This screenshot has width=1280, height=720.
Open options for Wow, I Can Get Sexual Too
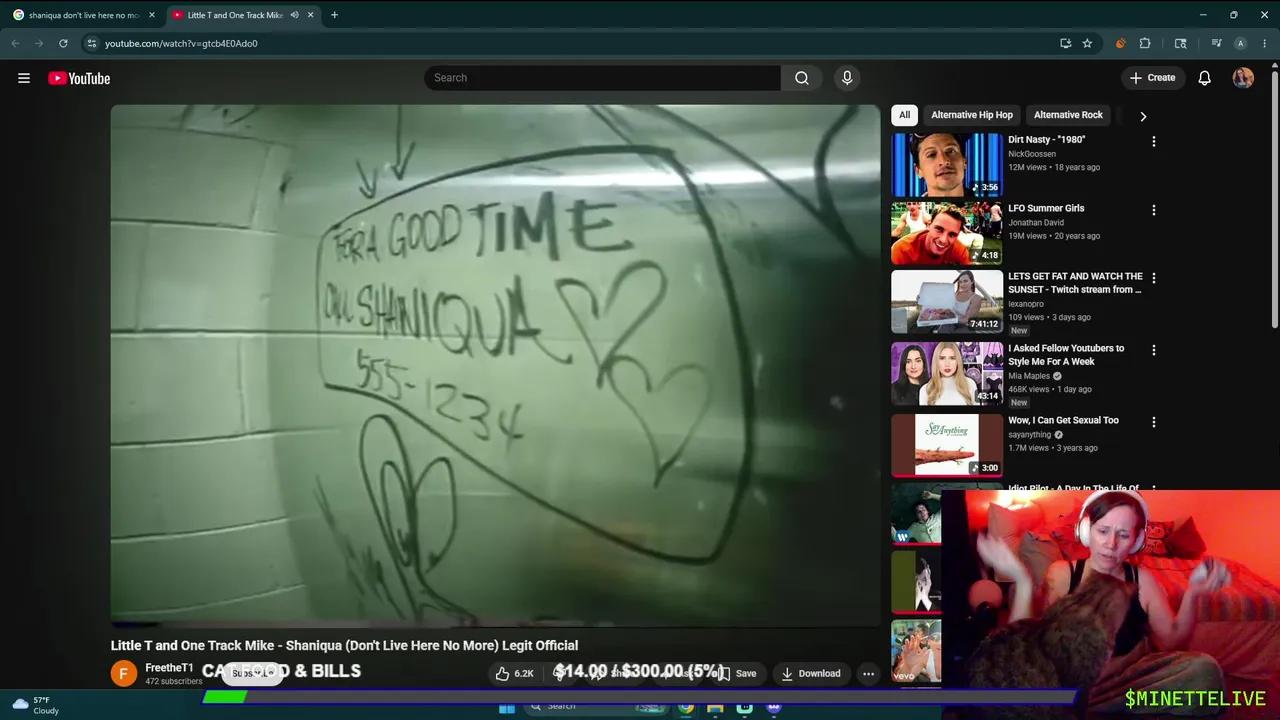1153,422
